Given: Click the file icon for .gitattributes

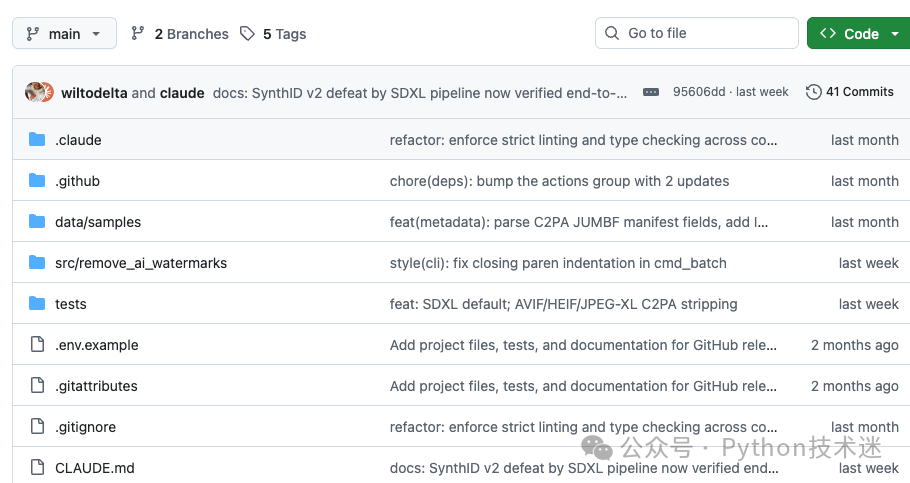Looking at the screenshot, I should pyautogui.click(x=37, y=385).
